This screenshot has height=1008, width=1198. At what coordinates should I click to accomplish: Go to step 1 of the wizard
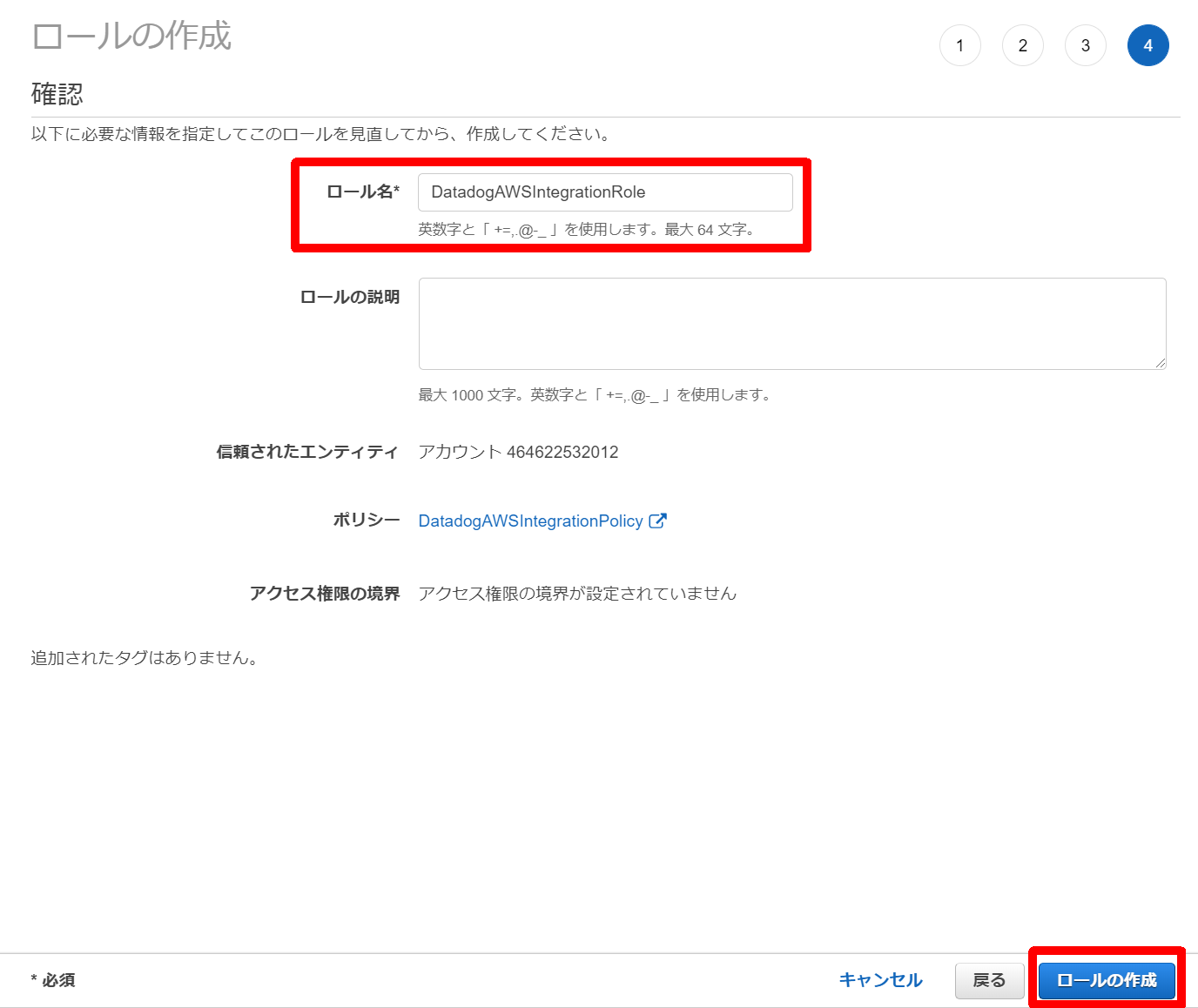960,45
